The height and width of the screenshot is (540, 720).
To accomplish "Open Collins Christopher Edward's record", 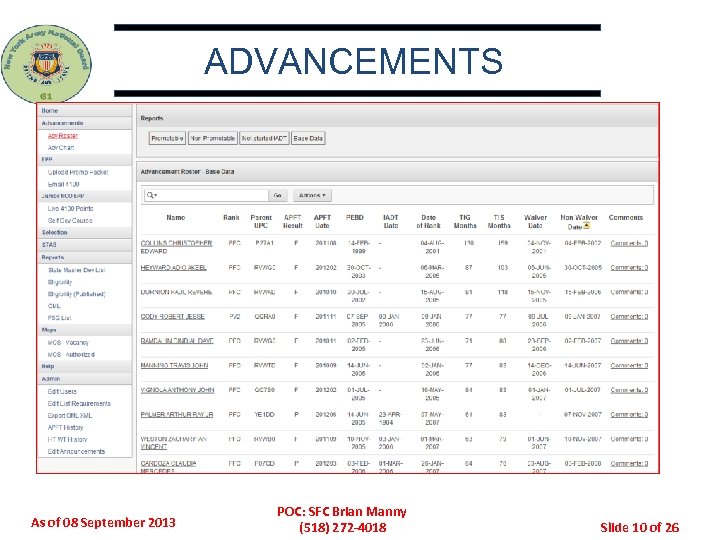I will coord(176,247).
